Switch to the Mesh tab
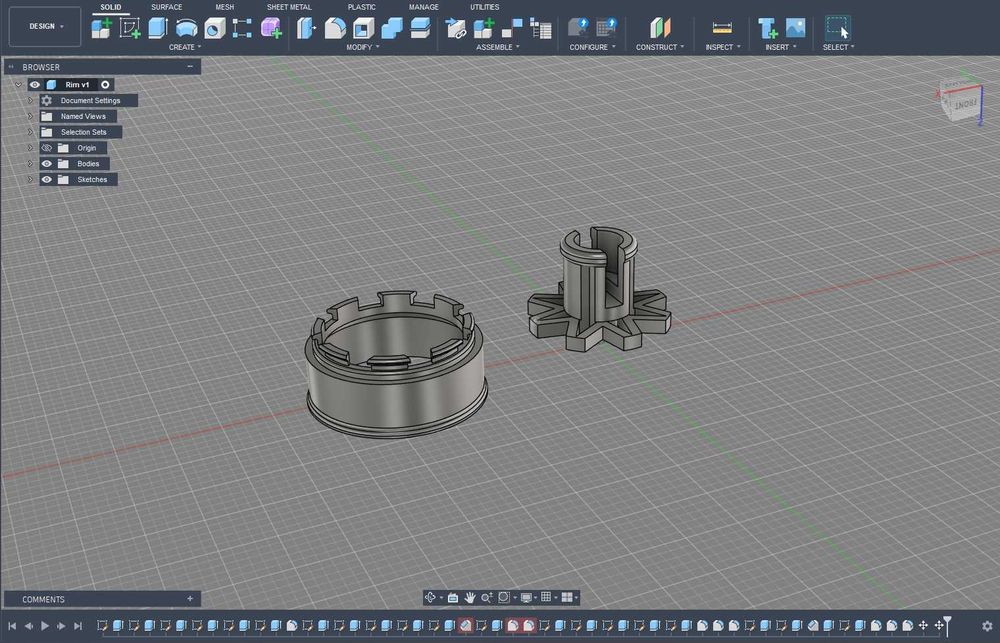 [224, 7]
